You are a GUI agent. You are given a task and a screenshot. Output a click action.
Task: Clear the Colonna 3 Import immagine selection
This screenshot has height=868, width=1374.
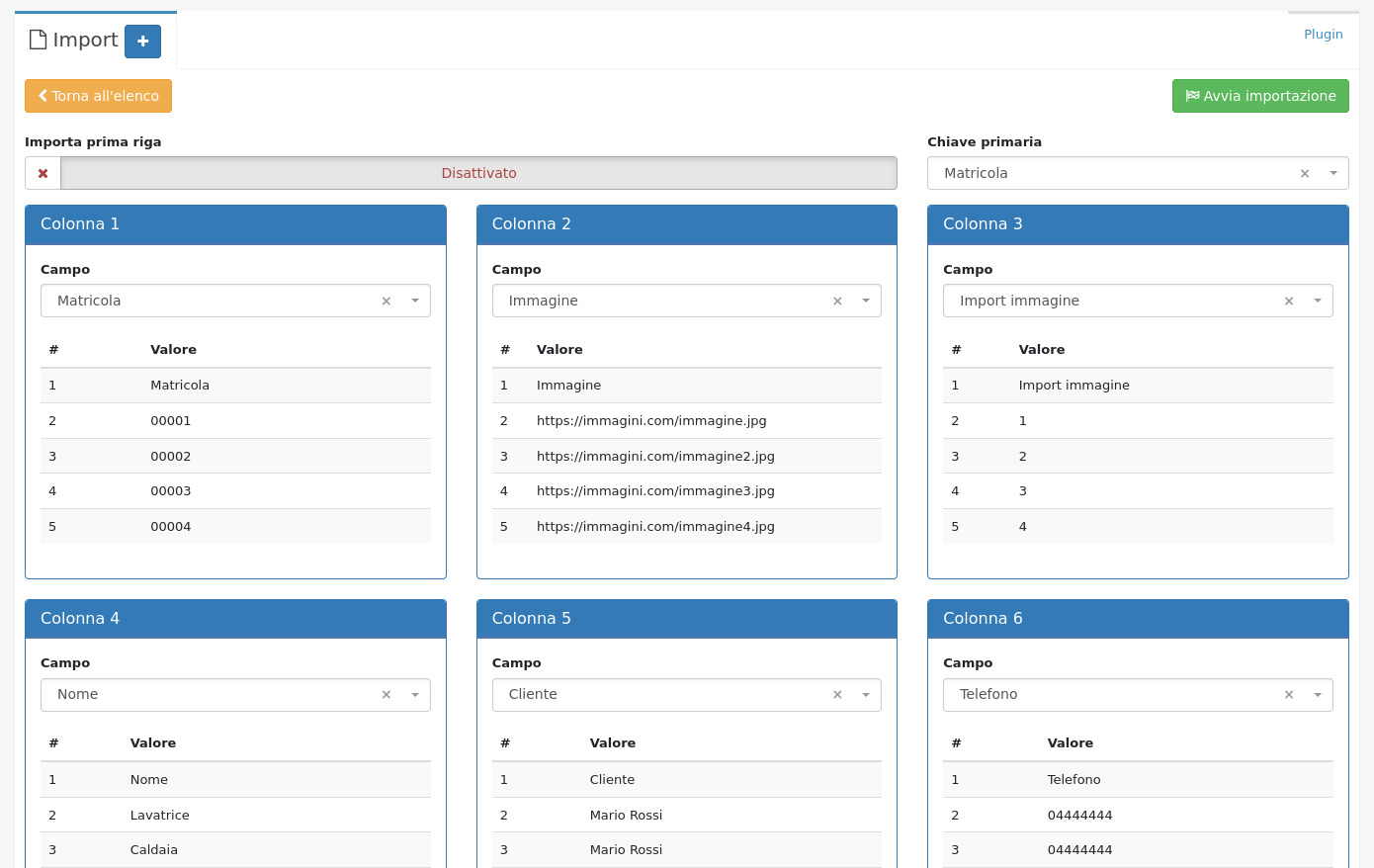tap(1289, 302)
